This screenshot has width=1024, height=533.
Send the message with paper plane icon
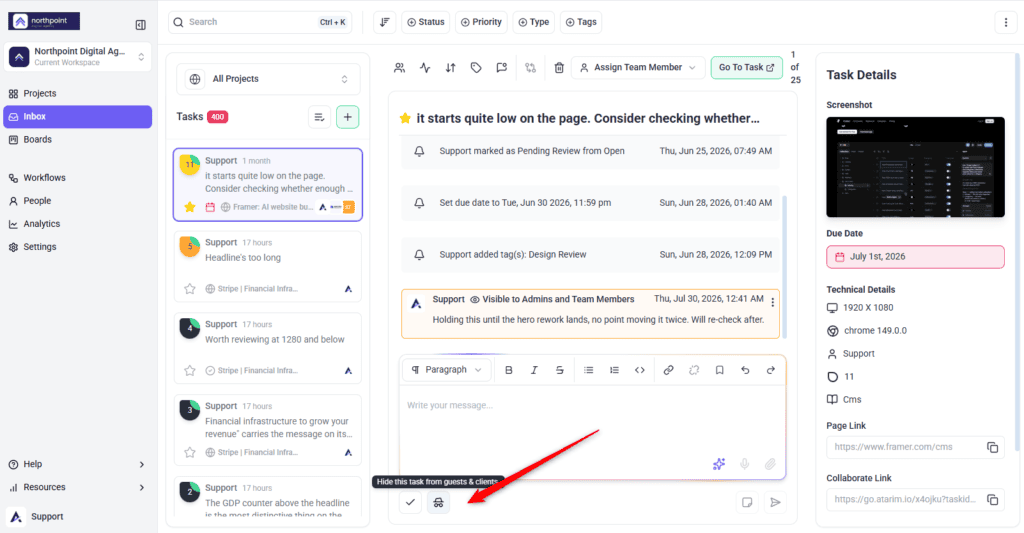click(x=775, y=502)
